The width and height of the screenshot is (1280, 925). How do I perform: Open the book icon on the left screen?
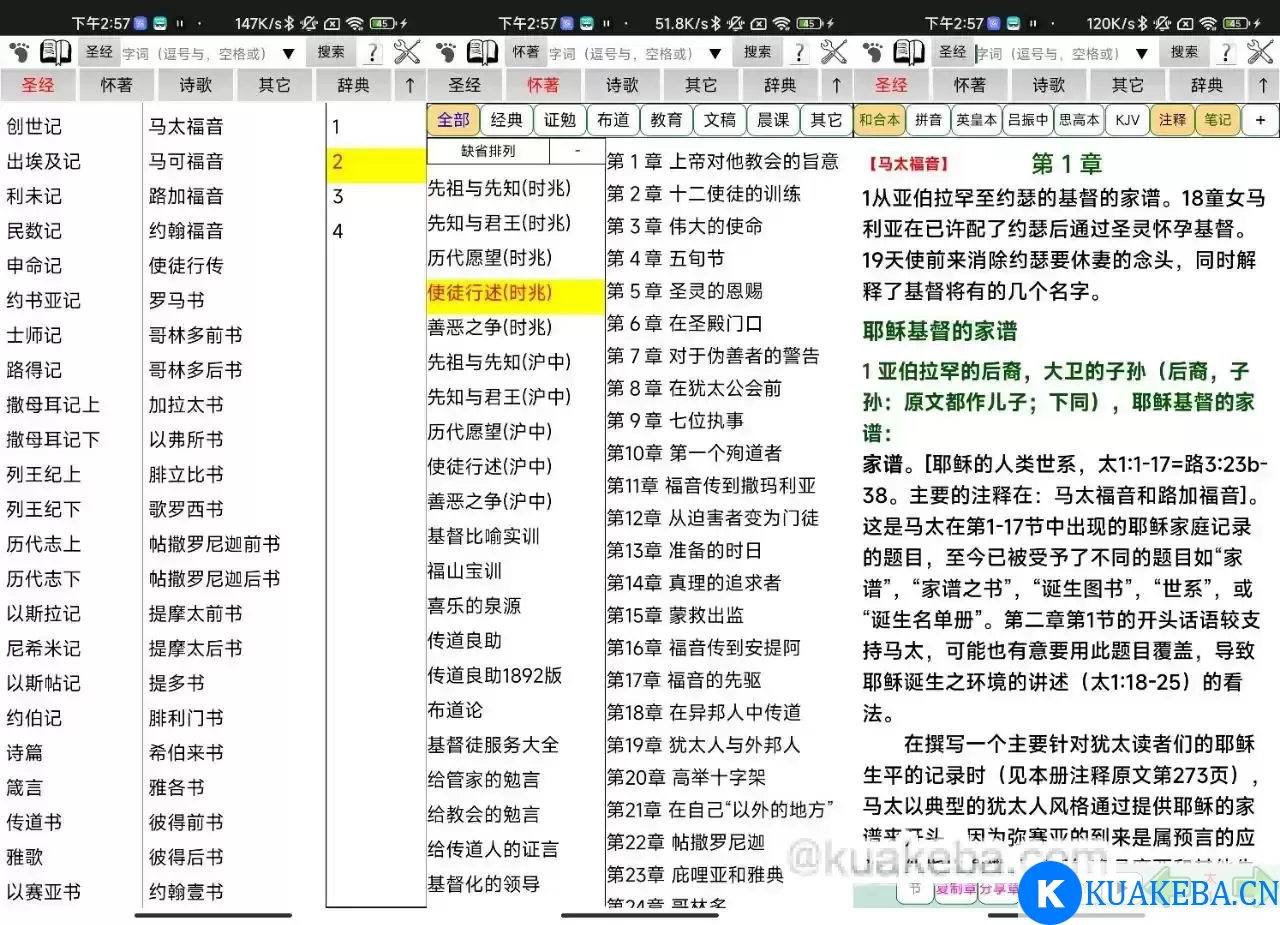pos(56,53)
